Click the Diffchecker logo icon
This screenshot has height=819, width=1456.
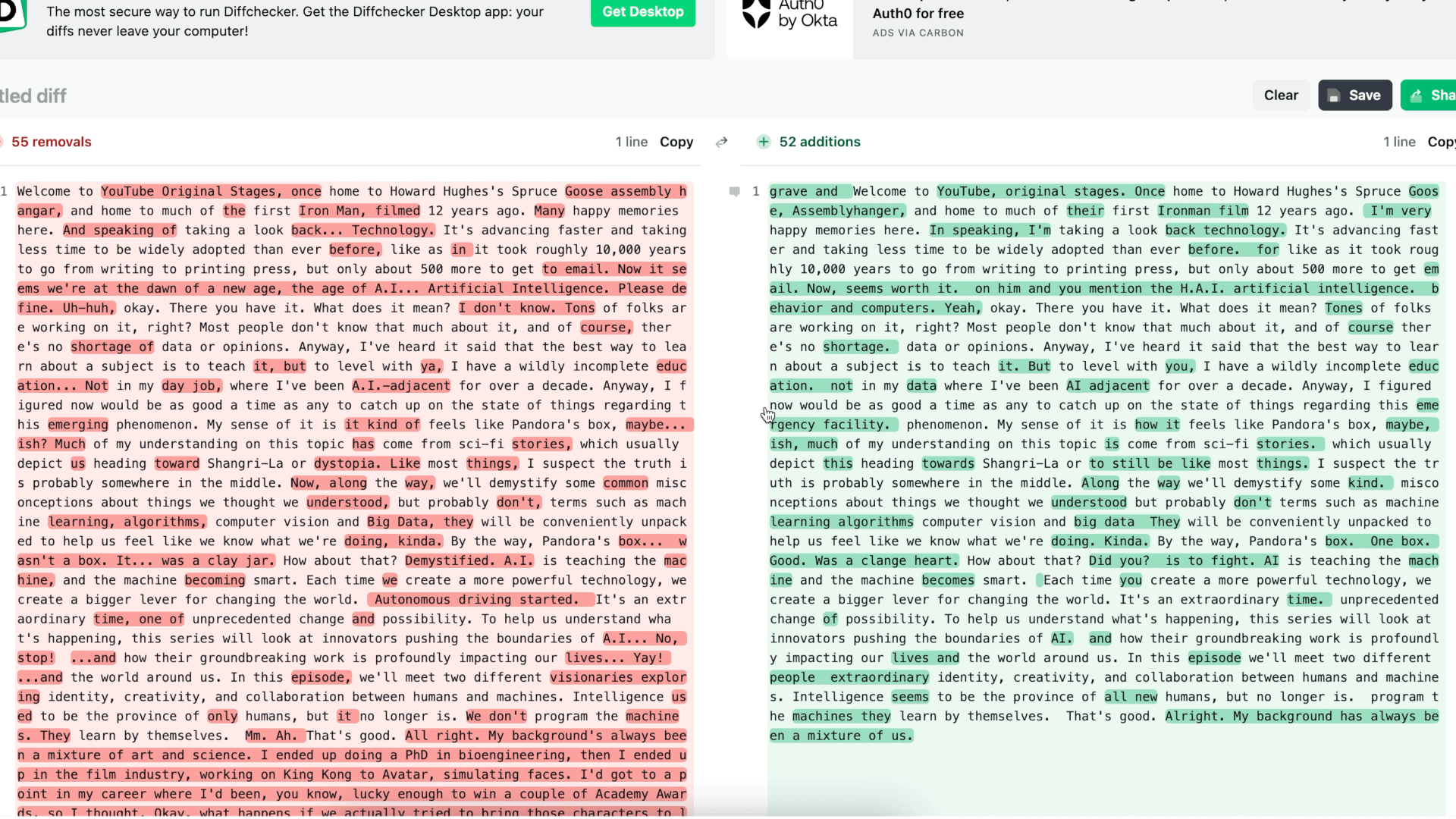pyautogui.click(x=13, y=15)
